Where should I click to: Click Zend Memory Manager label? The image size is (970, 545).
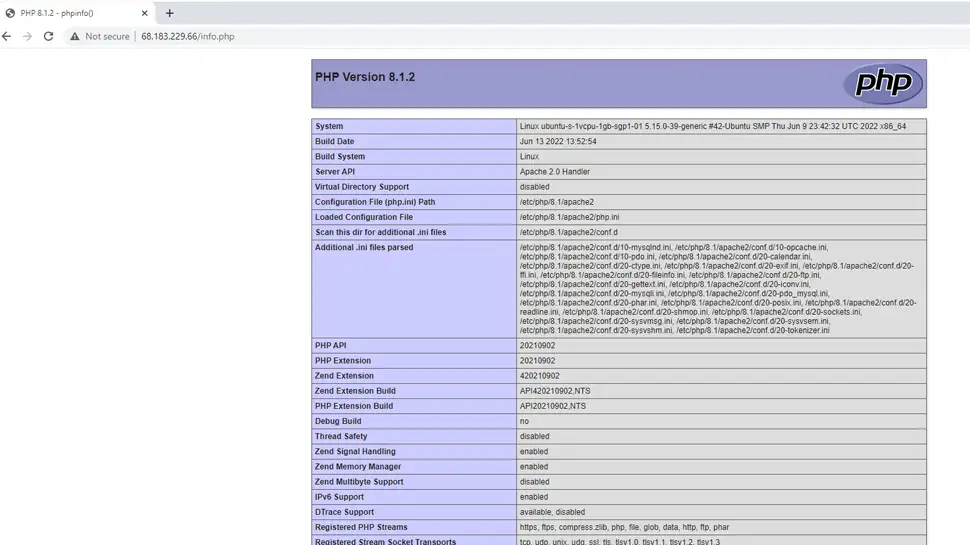pyautogui.click(x=358, y=466)
